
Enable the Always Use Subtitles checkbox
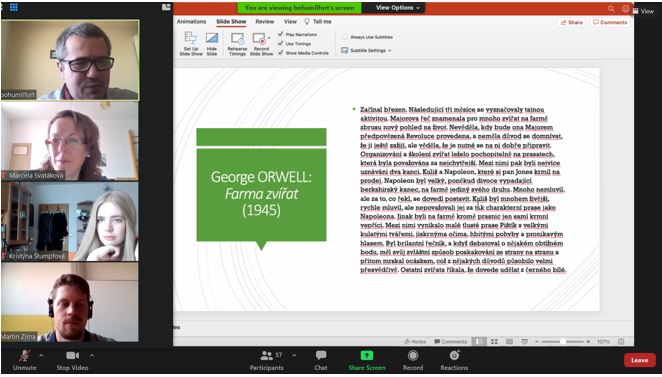(345, 37)
